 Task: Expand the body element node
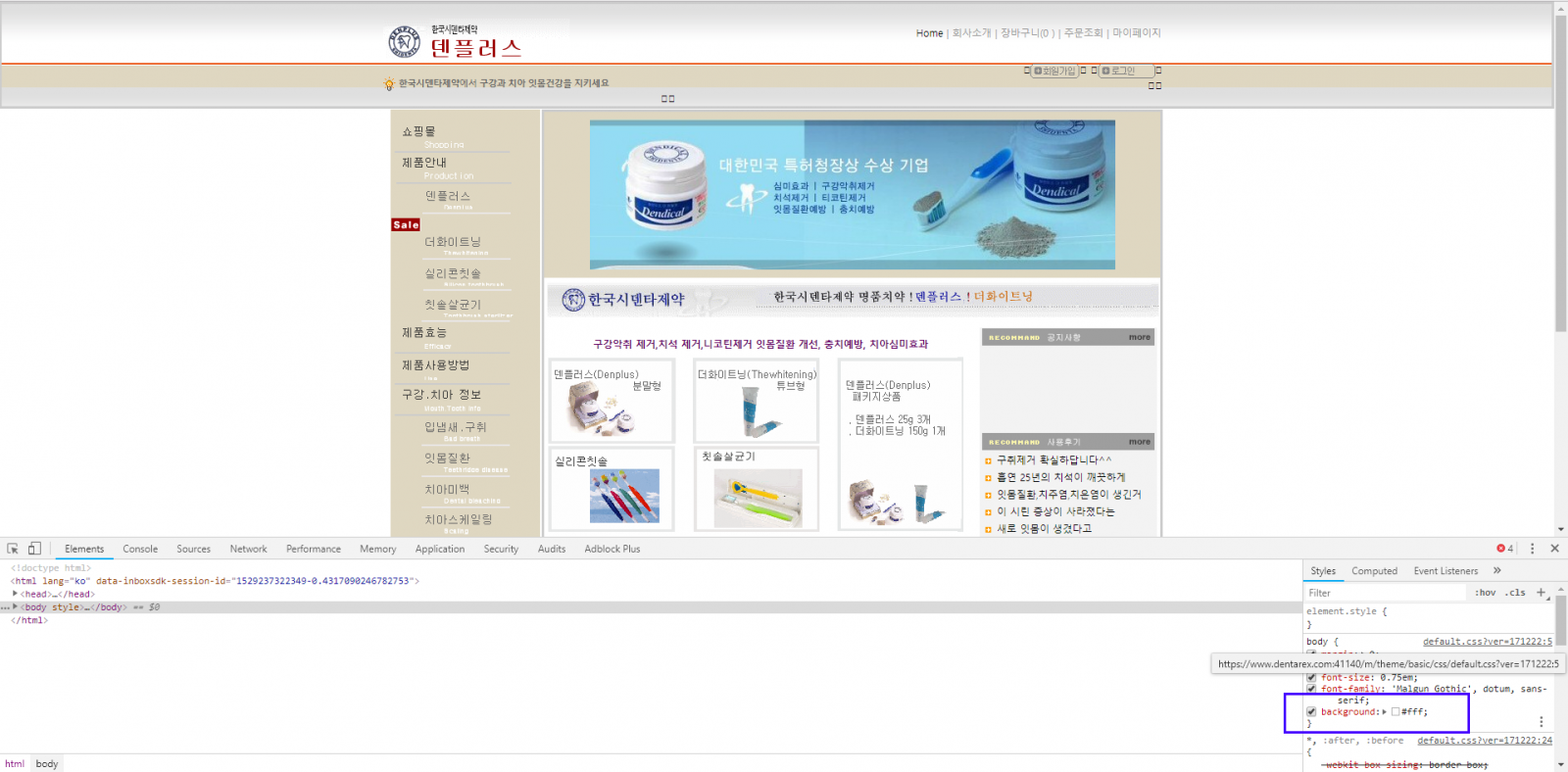pos(15,607)
